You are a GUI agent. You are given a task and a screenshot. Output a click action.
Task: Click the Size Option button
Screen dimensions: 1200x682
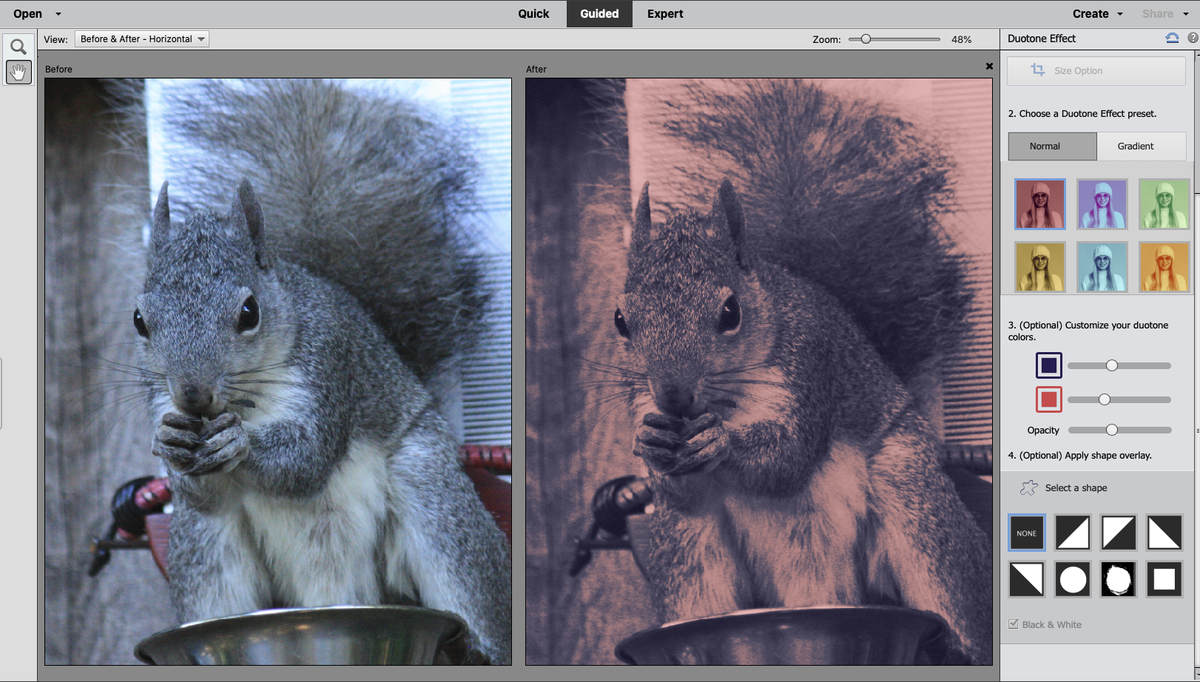[1096, 71]
